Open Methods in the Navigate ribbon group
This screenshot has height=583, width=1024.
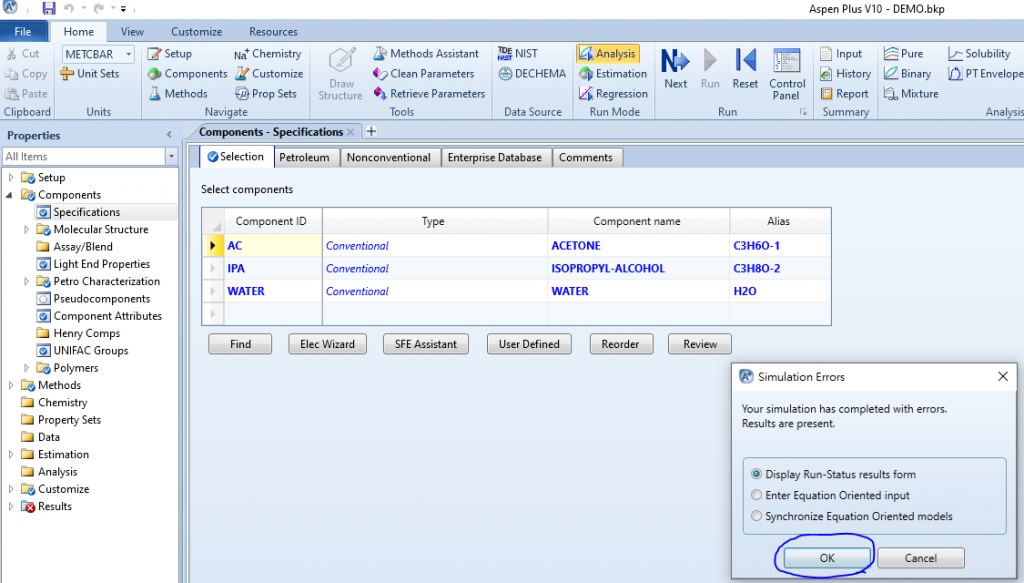pos(178,93)
